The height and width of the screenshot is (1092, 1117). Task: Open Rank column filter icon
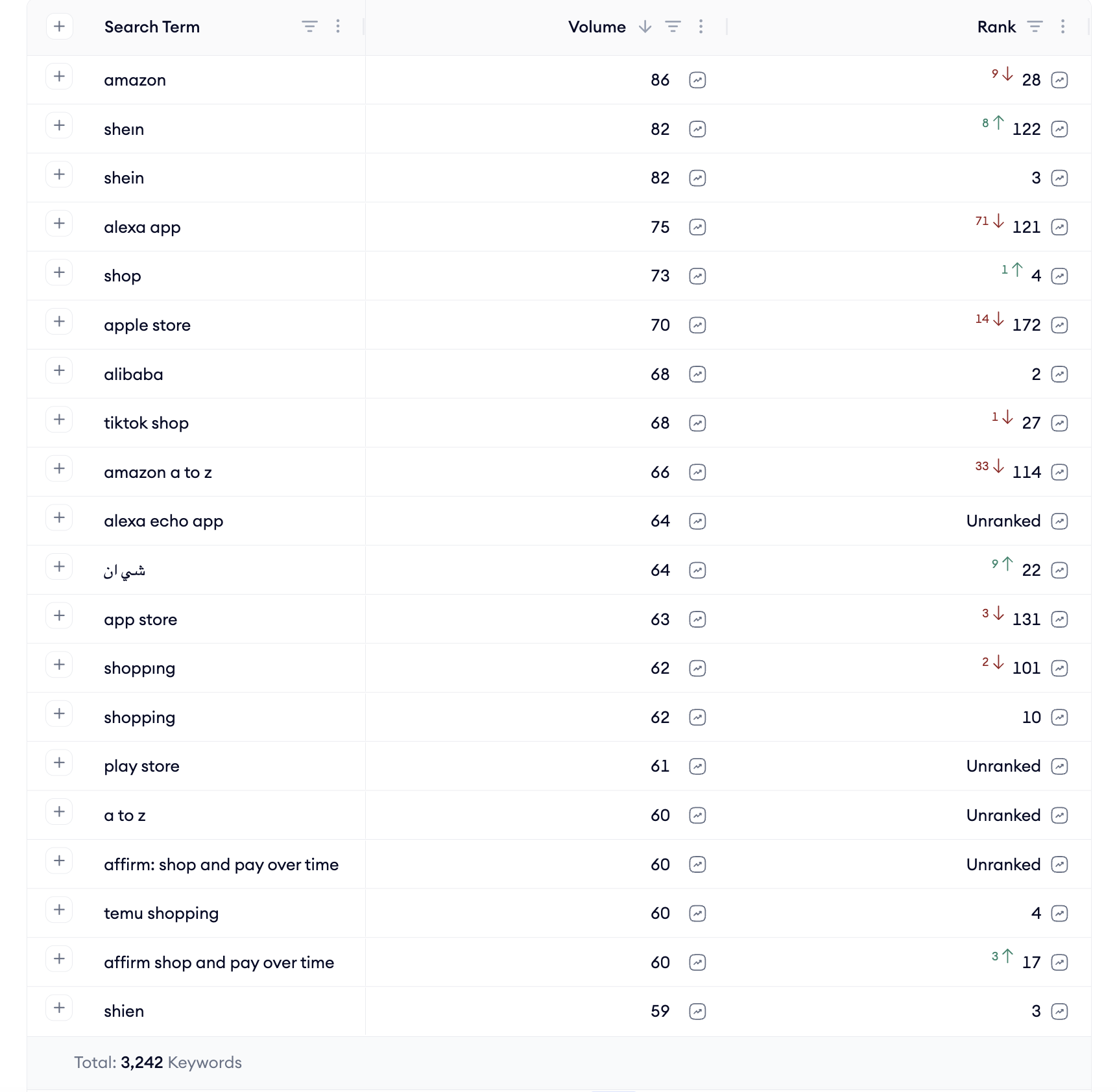coord(1035,27)
